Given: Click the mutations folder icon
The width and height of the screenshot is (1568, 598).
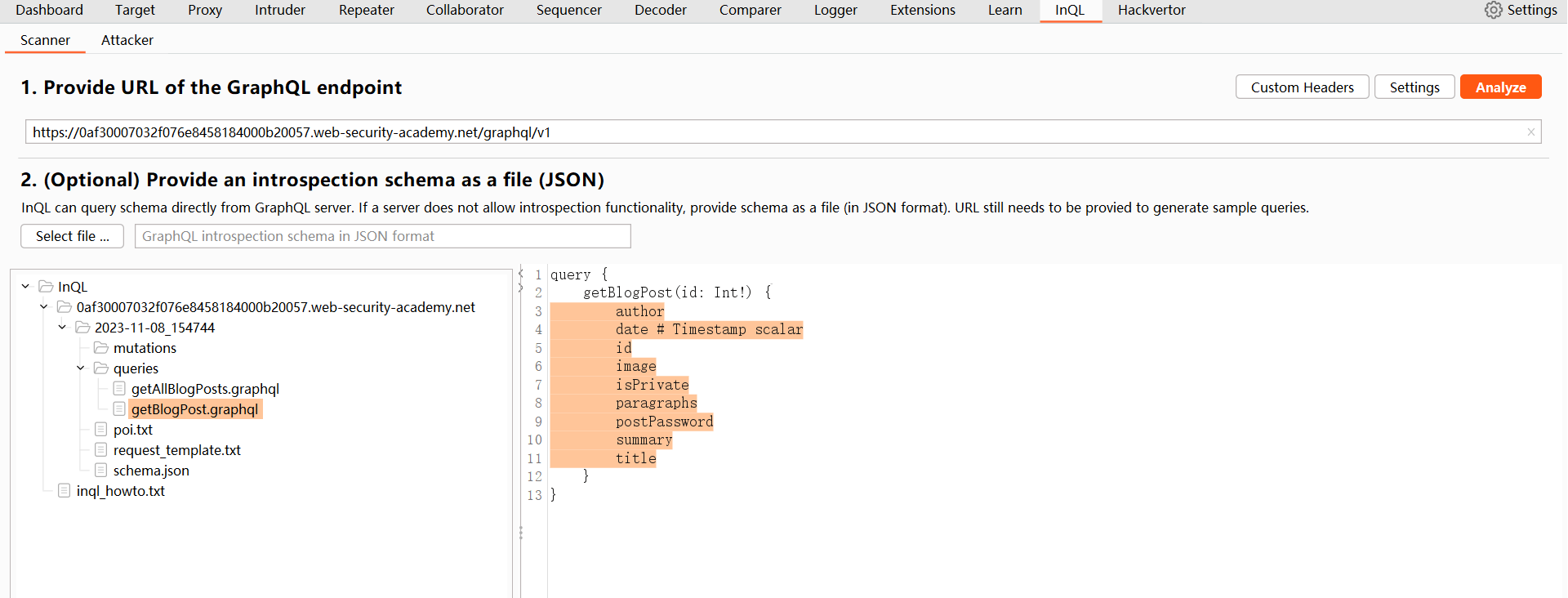Looking at the screenshot, I should coord(101,348).
